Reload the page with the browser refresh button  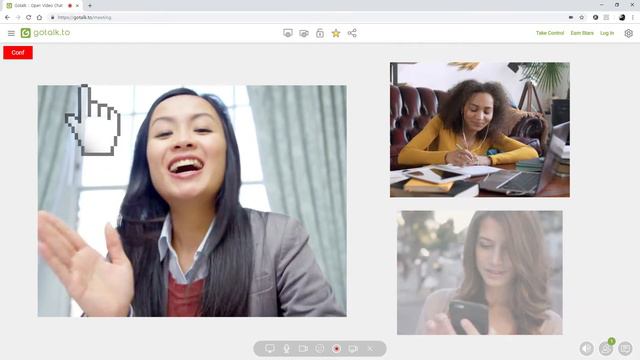(29, 18)
